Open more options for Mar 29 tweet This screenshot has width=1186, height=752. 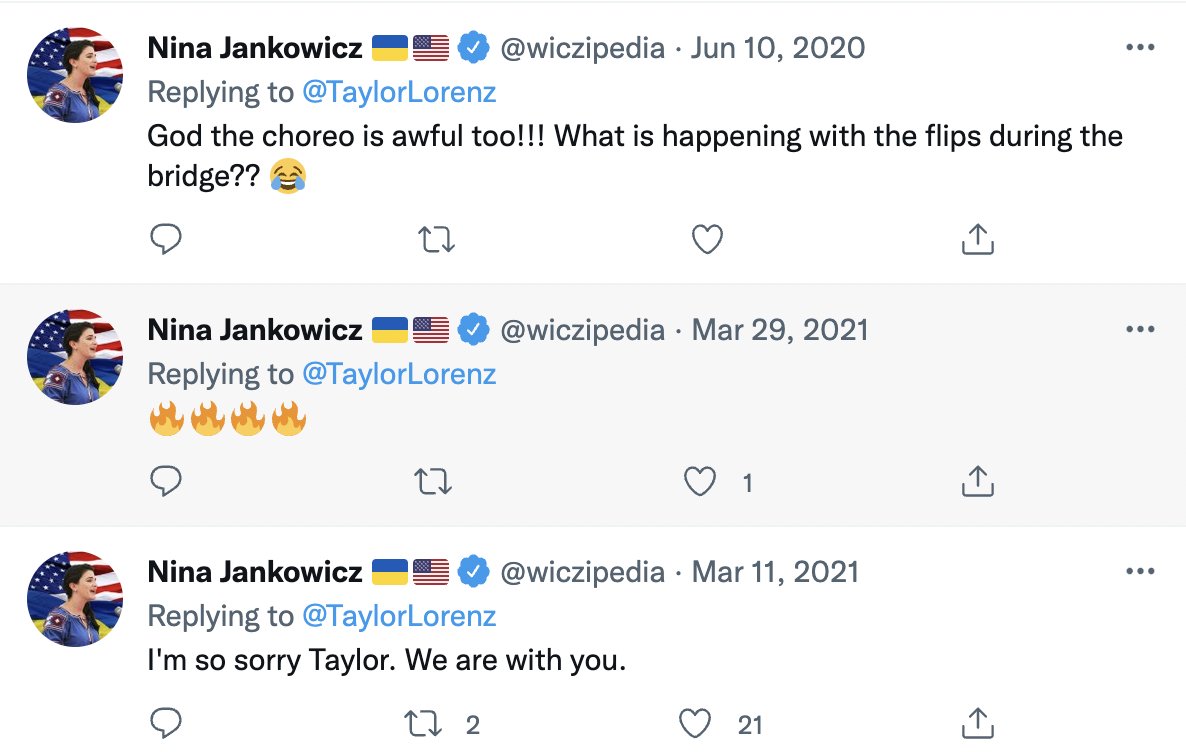pos(1141,329)
